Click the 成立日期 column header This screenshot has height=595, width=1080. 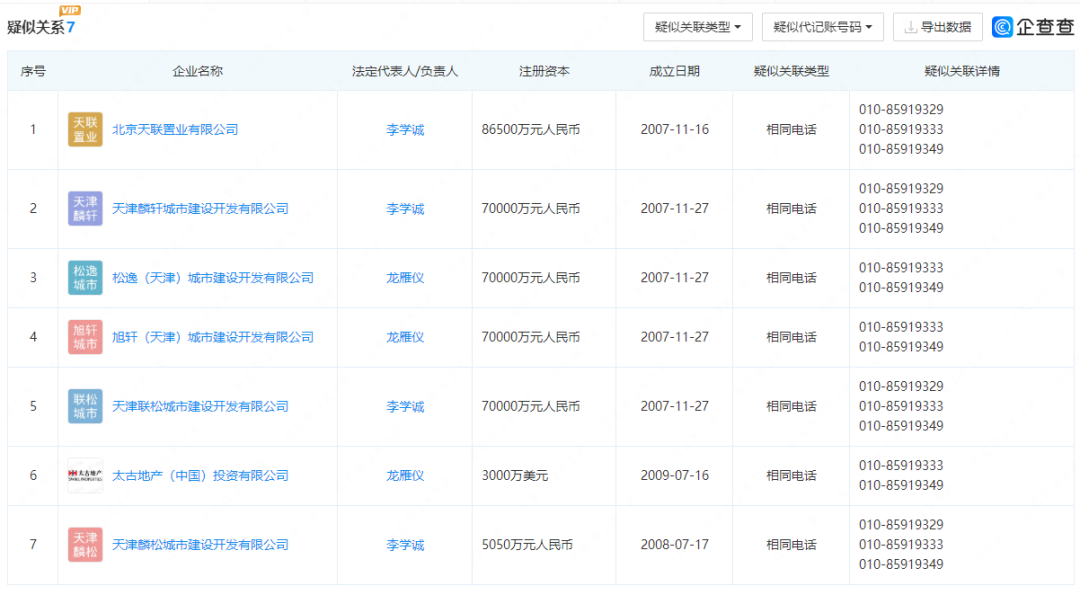[x=674, y=72]
